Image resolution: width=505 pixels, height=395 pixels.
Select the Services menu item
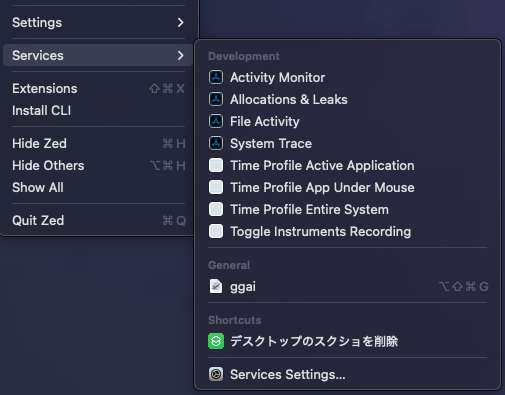point(98,55)
